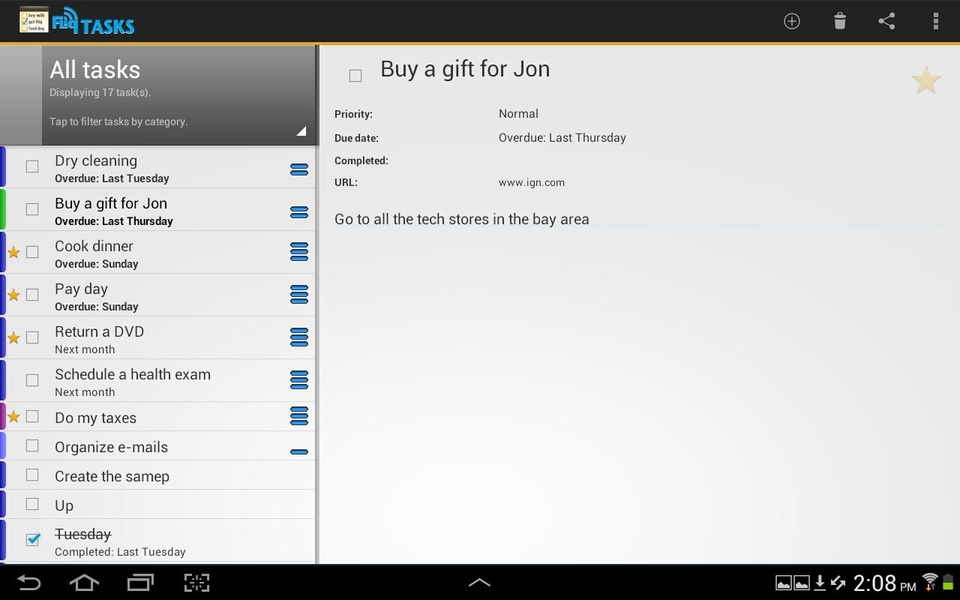Star the Buy a gift for Jon detail
Screen dimensions: 960x600
coord(926,80)
